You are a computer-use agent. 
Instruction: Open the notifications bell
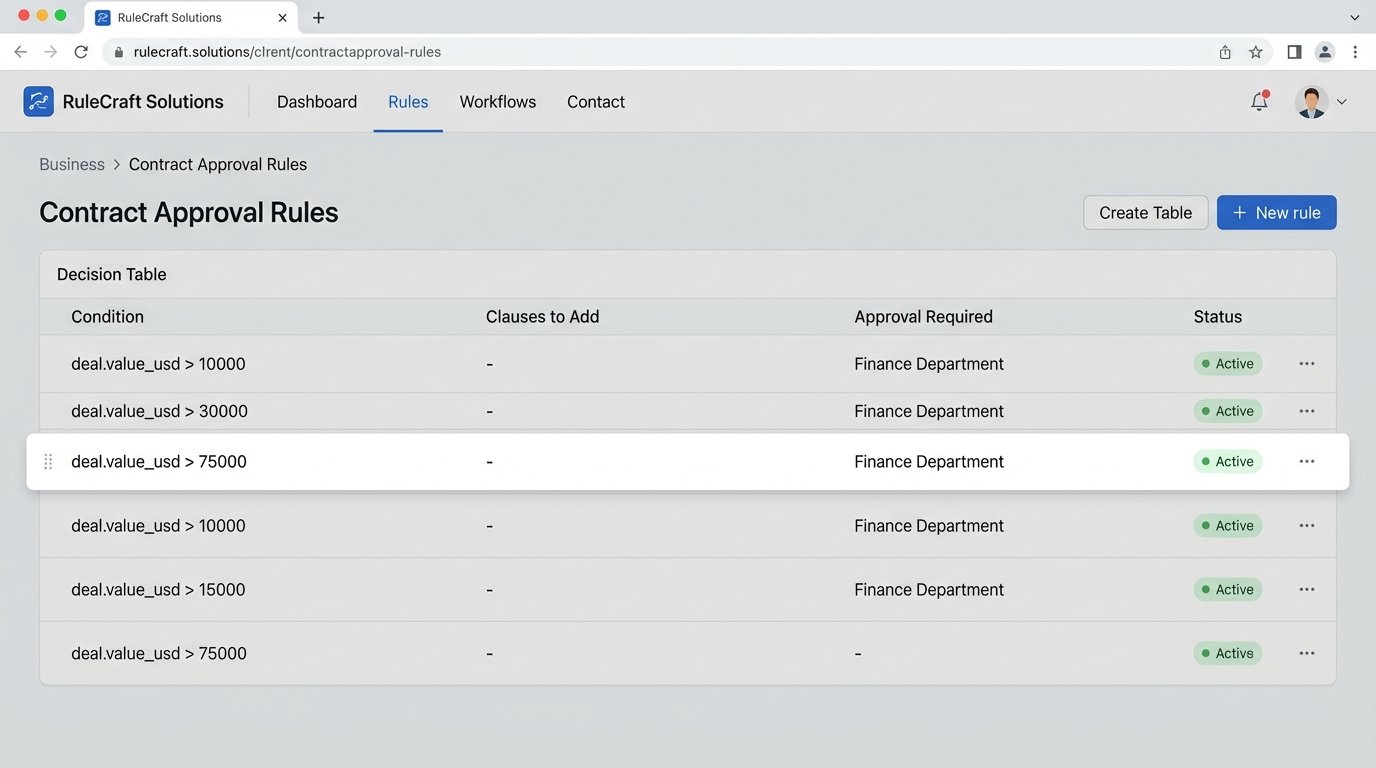tap(1259, 101)
